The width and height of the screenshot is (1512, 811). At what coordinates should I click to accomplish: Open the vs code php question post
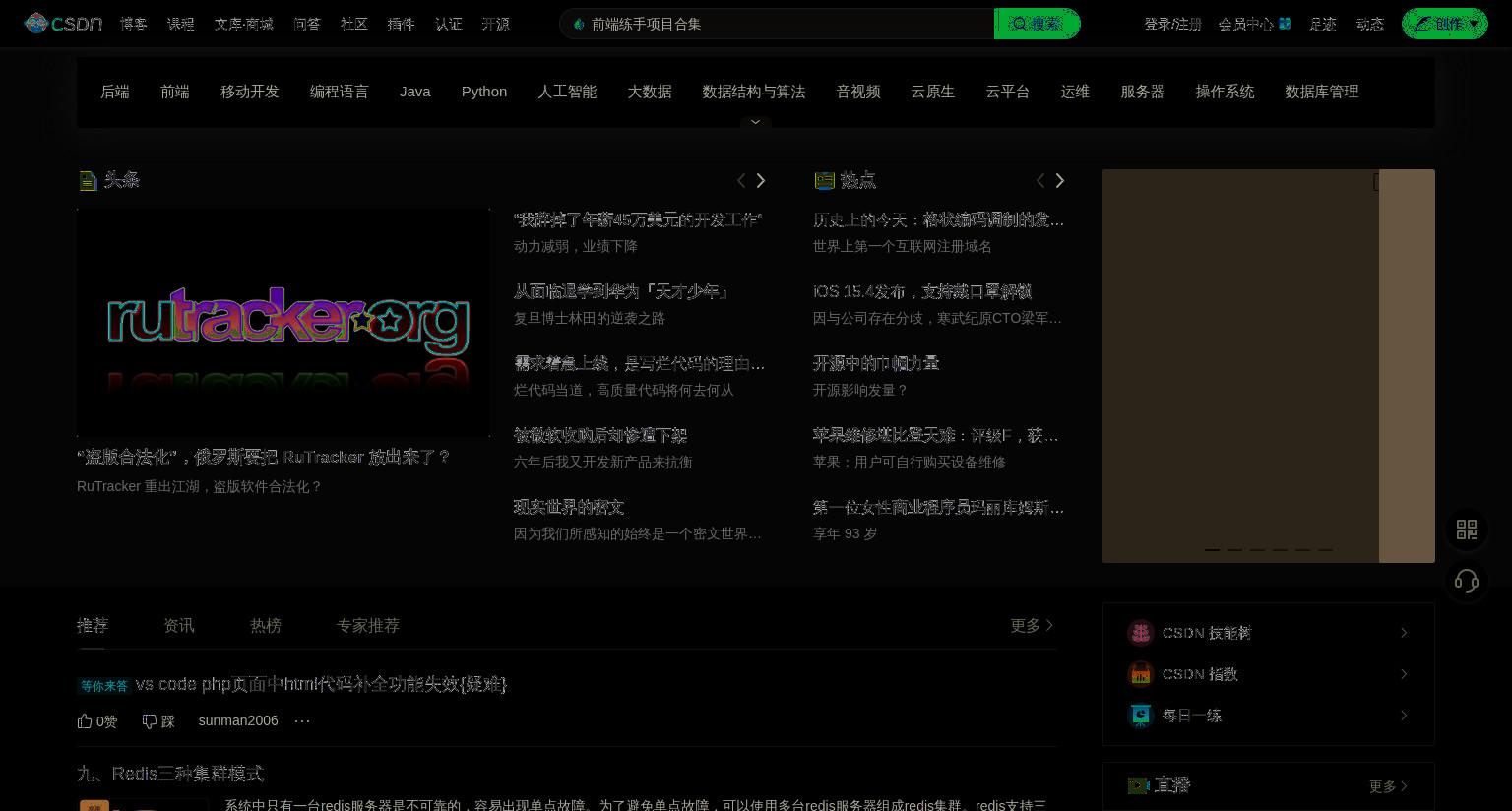pyautogui.click(x=321, y=684)
